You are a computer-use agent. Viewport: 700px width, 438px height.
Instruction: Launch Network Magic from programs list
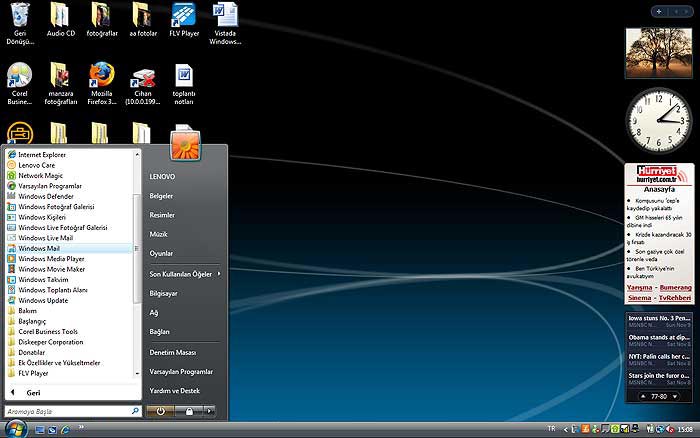[x=40, y=175]
